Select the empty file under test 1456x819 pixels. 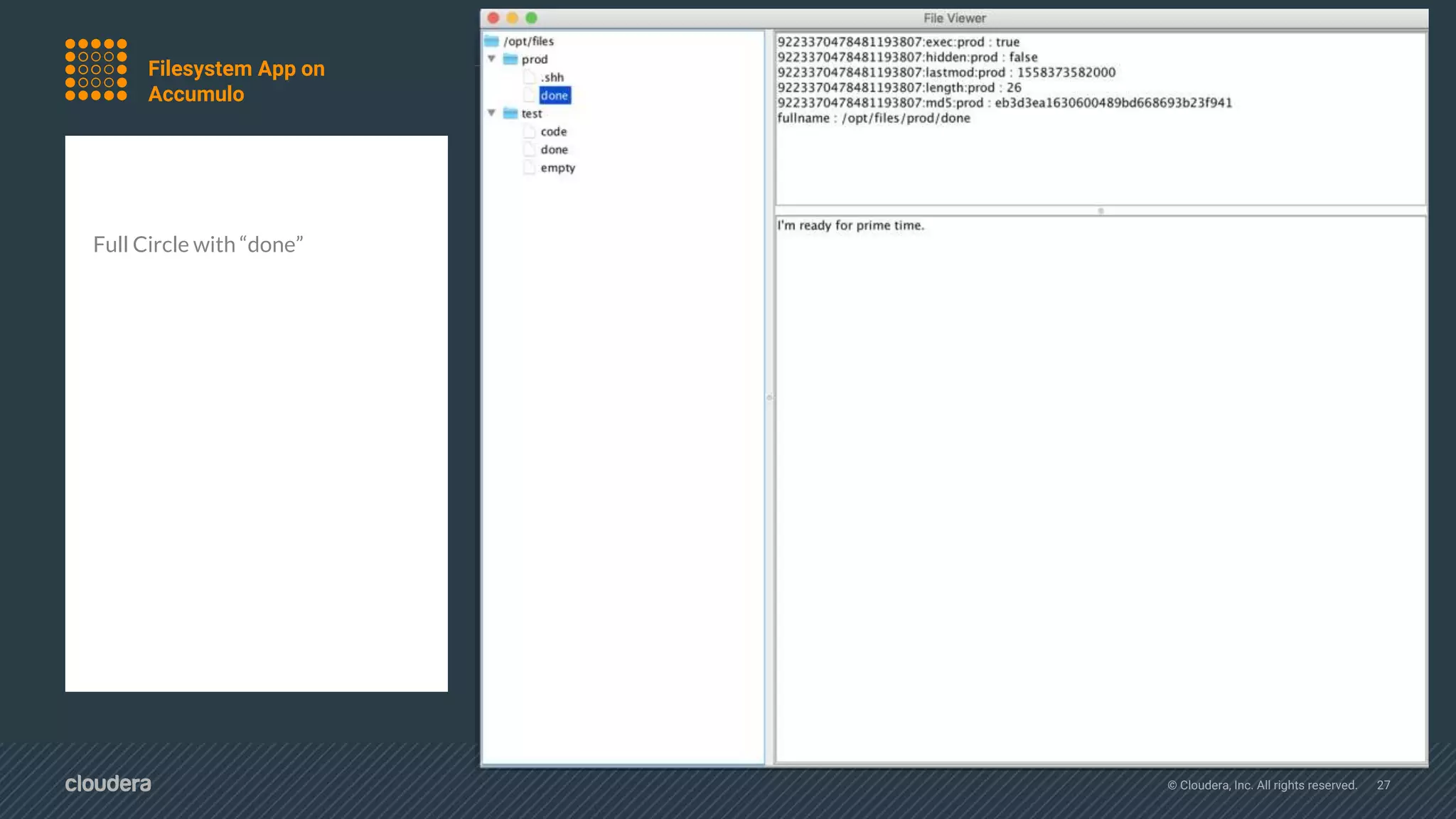(x=558, y=168)
